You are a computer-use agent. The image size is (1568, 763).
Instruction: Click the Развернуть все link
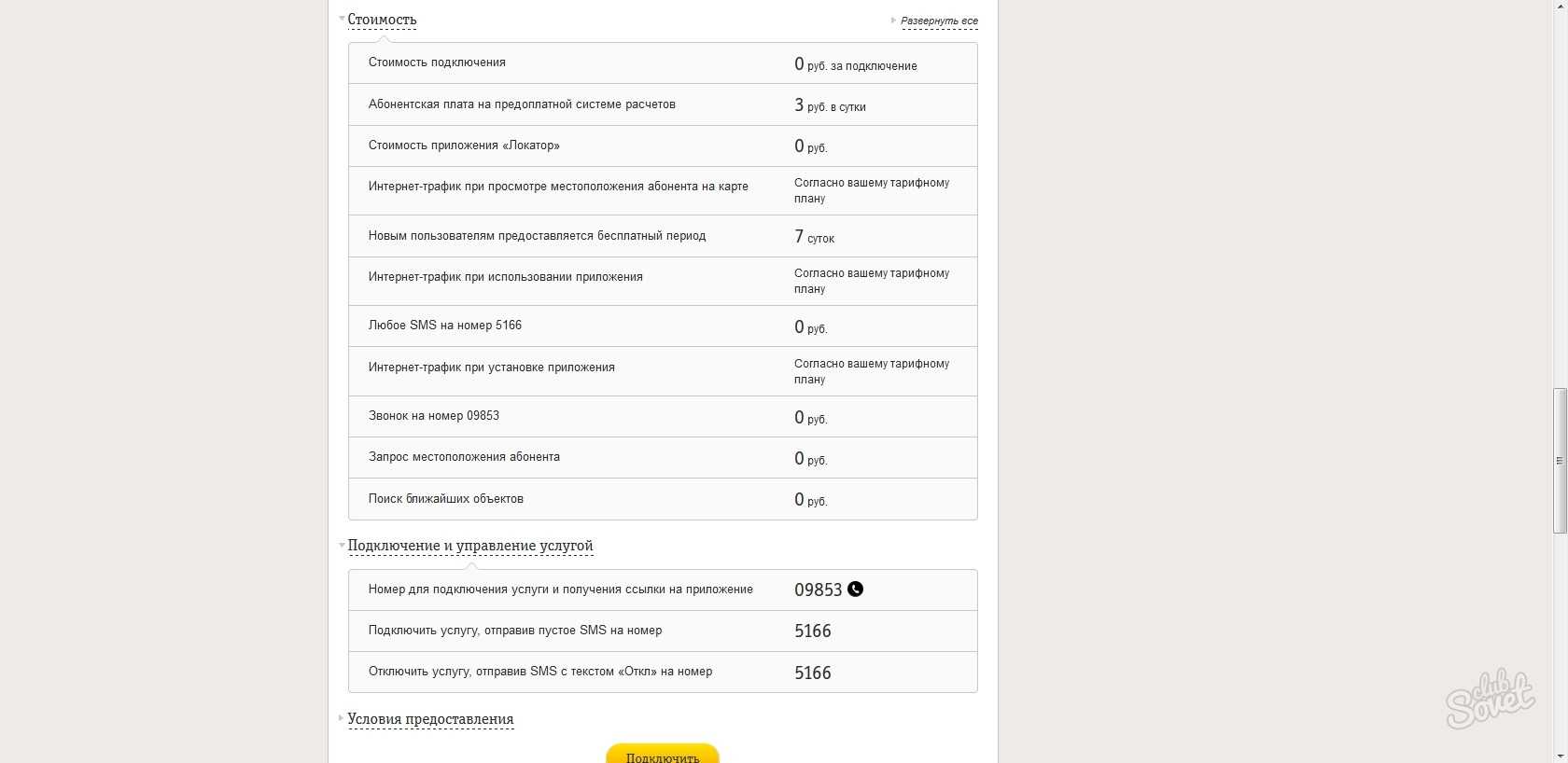click(x=939, y=21)
